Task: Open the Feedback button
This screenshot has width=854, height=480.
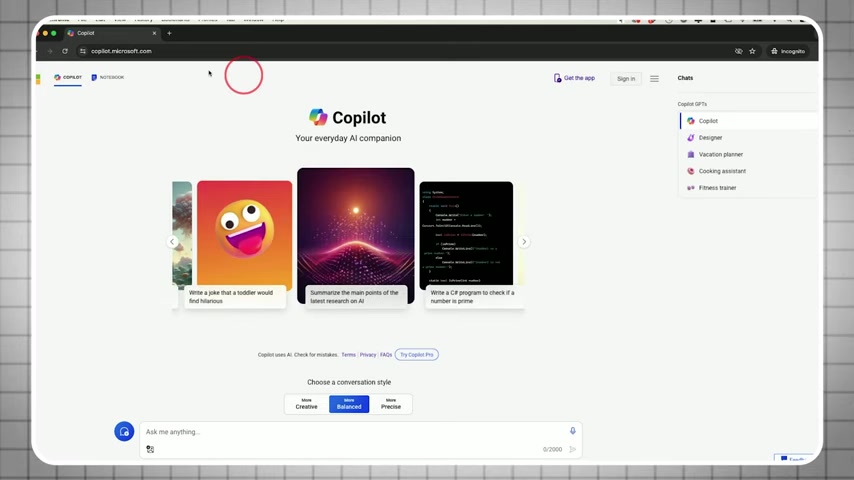Action: pos(794,458)
